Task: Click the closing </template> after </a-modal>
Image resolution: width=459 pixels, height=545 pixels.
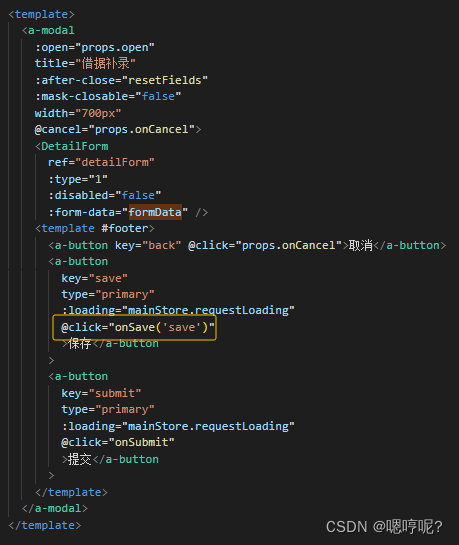Action: point(45,526)
